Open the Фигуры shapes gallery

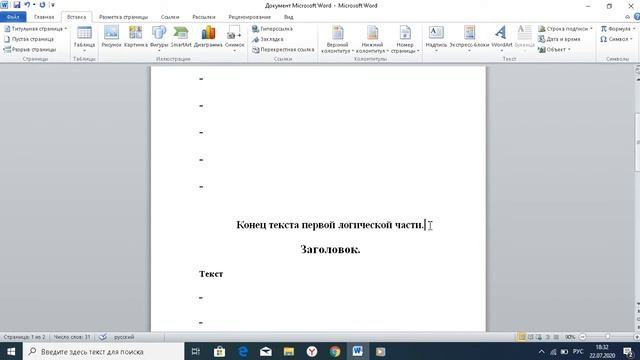pos(159,38)
